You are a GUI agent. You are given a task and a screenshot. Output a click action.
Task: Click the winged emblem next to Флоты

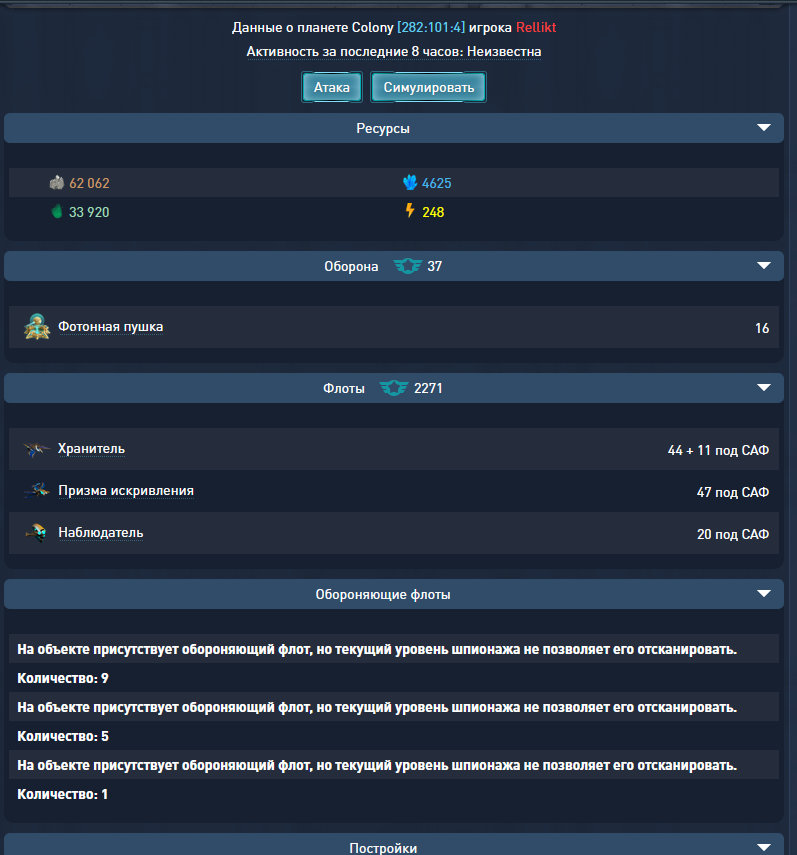394,388
